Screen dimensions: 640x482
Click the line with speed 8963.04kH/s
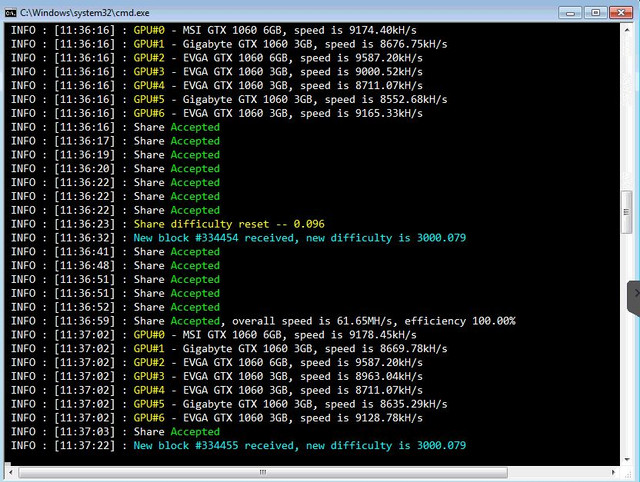pos(217,377)
